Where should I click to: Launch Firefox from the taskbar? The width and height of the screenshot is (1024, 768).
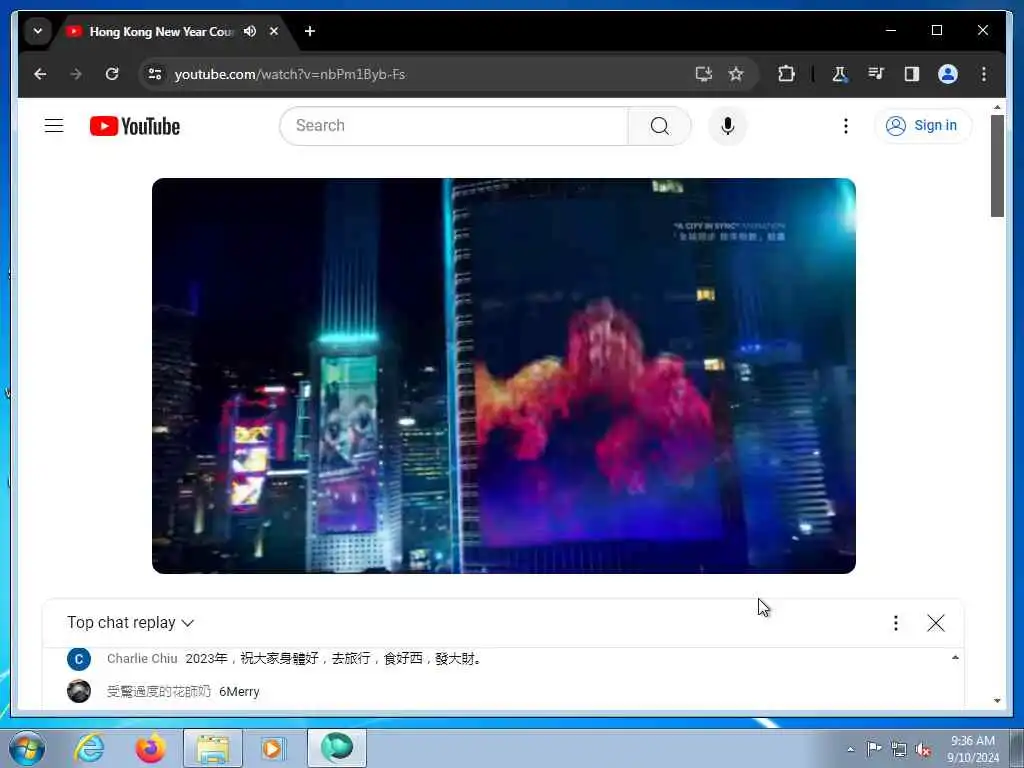150,748
